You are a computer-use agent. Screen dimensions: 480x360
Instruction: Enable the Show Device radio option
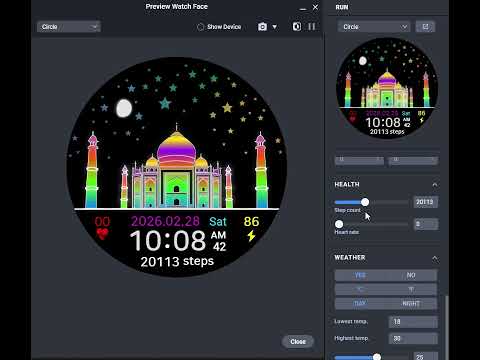(x=200, y=27)
